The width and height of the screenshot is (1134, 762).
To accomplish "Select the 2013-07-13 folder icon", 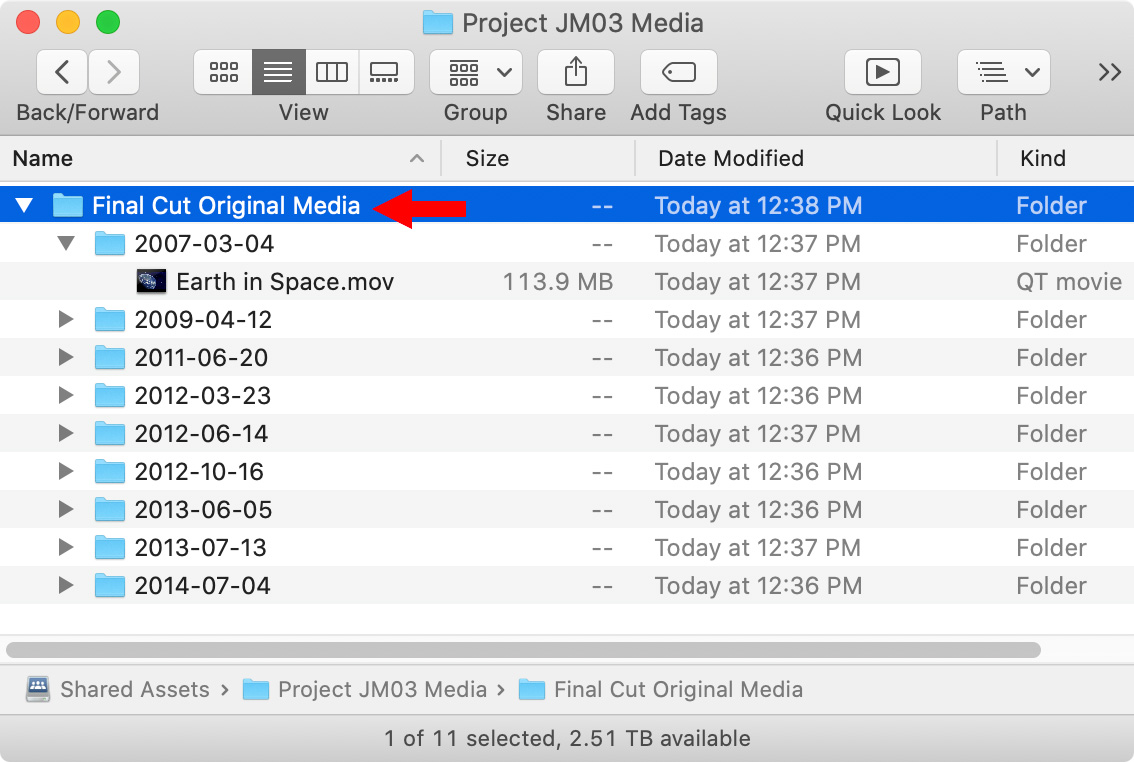I will 110,547.
